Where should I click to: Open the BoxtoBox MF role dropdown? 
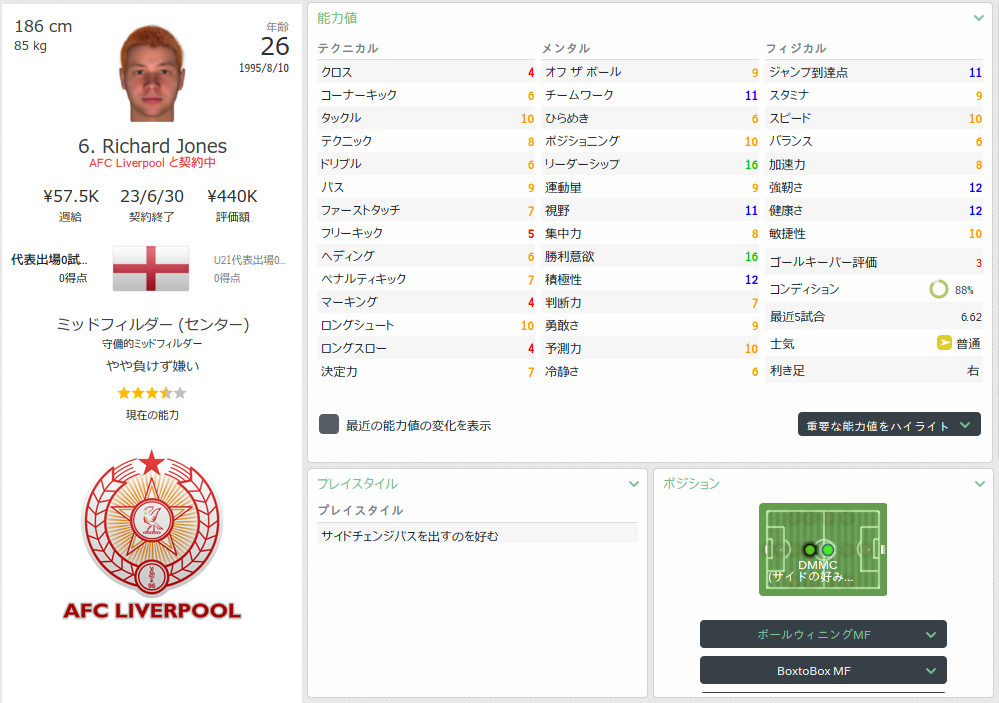pos(823,670)
